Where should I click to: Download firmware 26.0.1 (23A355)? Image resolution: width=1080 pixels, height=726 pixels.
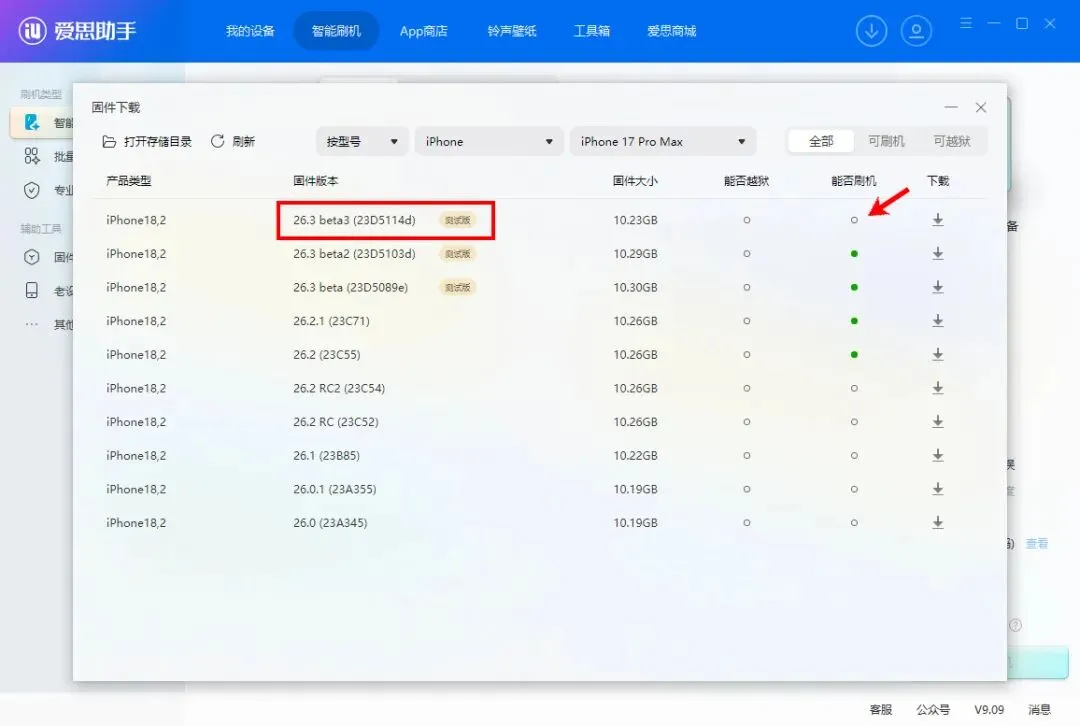(937, 489)
